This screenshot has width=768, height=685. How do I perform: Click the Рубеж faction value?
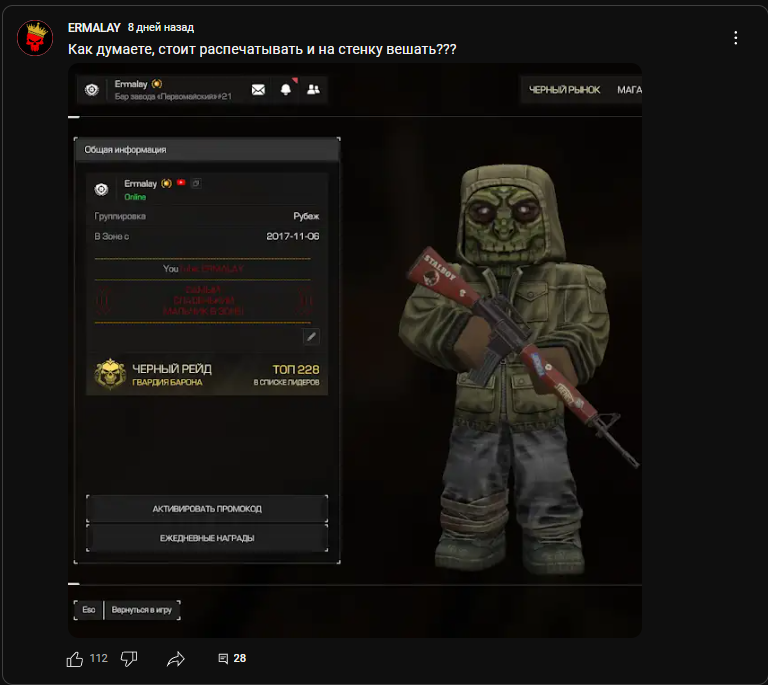pos(306,216)
